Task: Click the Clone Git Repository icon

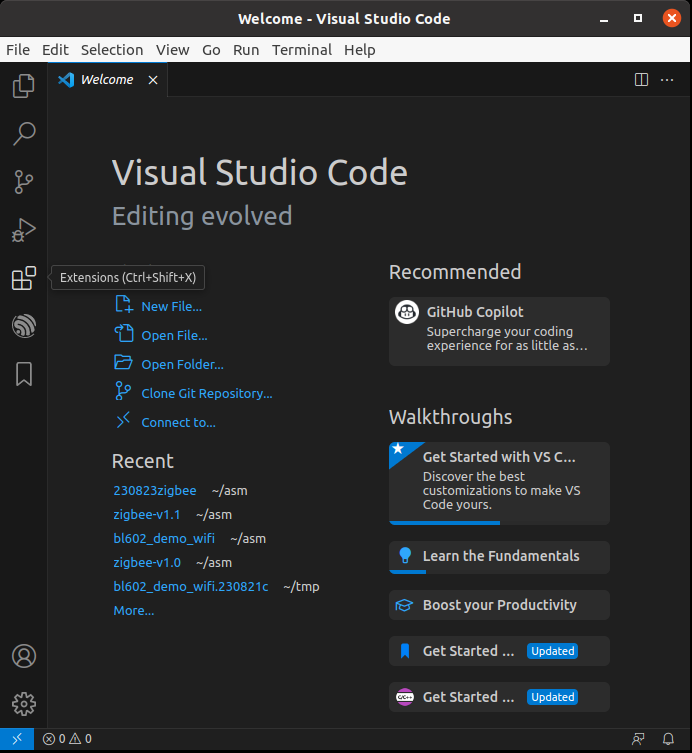Action: (x=123, y=391)
